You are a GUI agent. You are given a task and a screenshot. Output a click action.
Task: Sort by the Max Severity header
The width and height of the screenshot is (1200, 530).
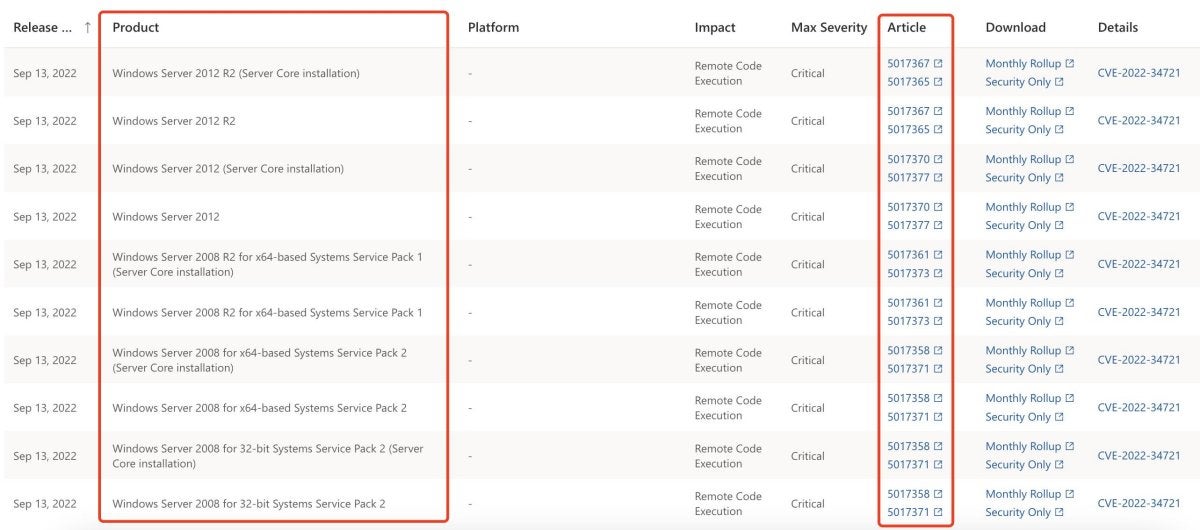point(829,28)
